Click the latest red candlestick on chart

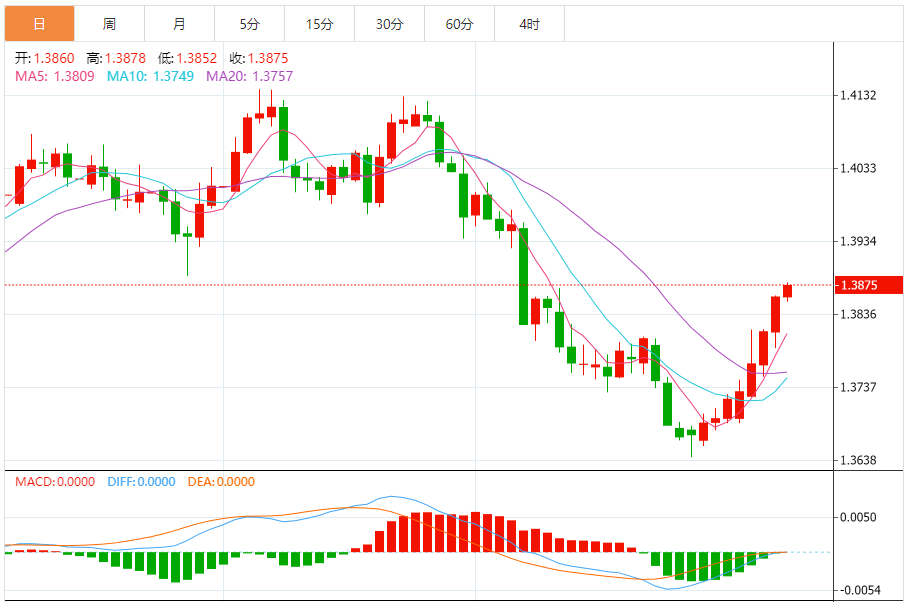point(788,291)
